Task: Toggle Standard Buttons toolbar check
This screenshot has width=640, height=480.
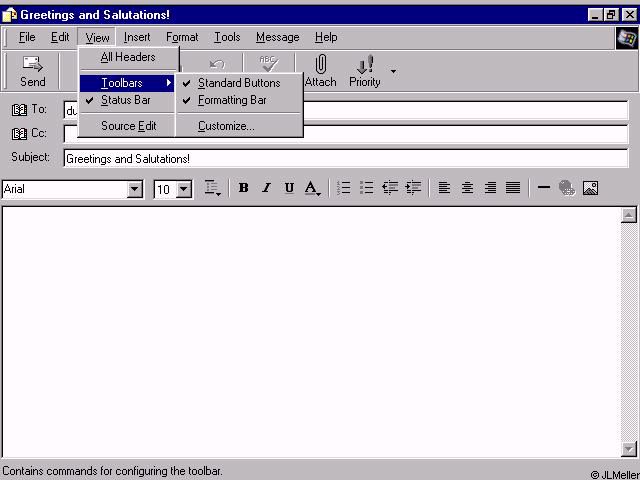Action: pos(240,83)
